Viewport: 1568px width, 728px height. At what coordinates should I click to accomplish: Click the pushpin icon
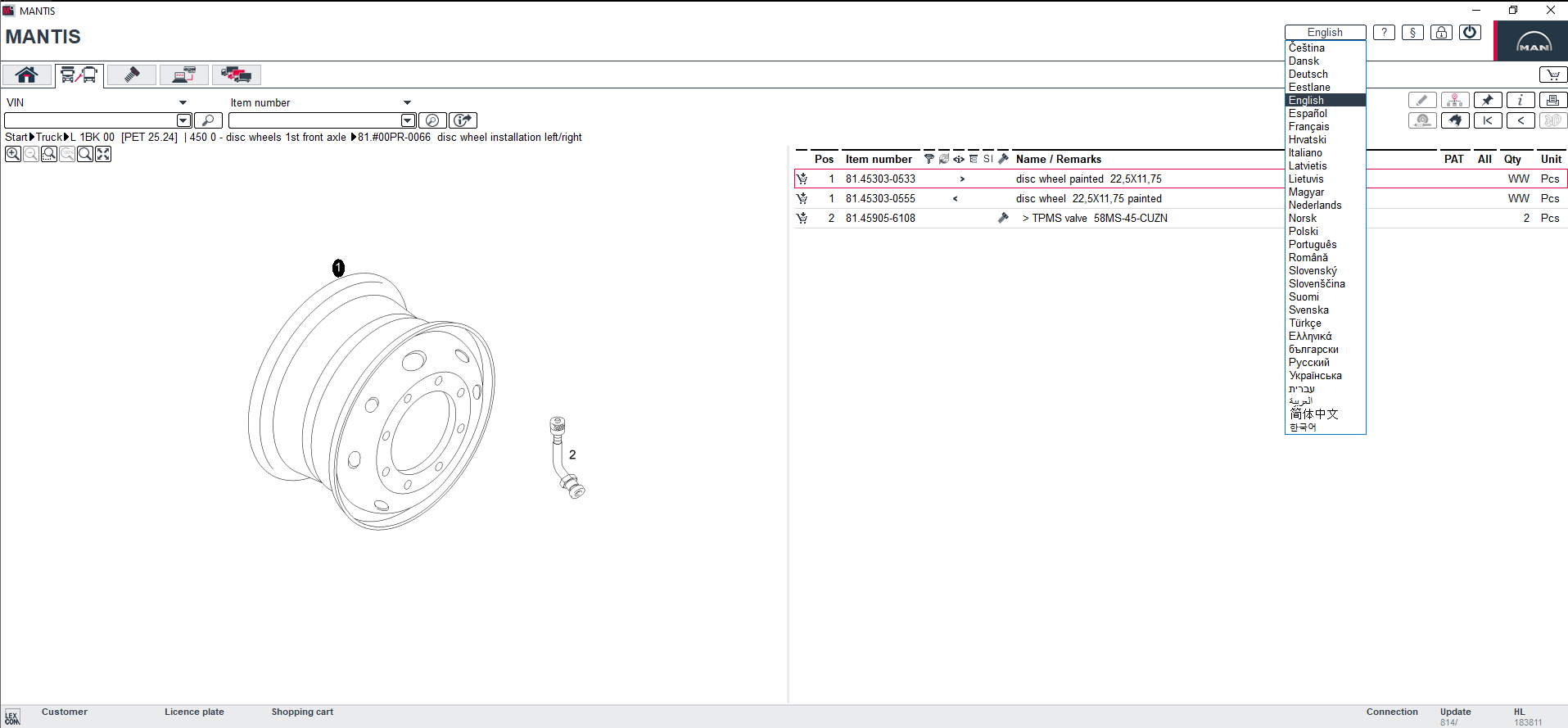click(1488, 100)
